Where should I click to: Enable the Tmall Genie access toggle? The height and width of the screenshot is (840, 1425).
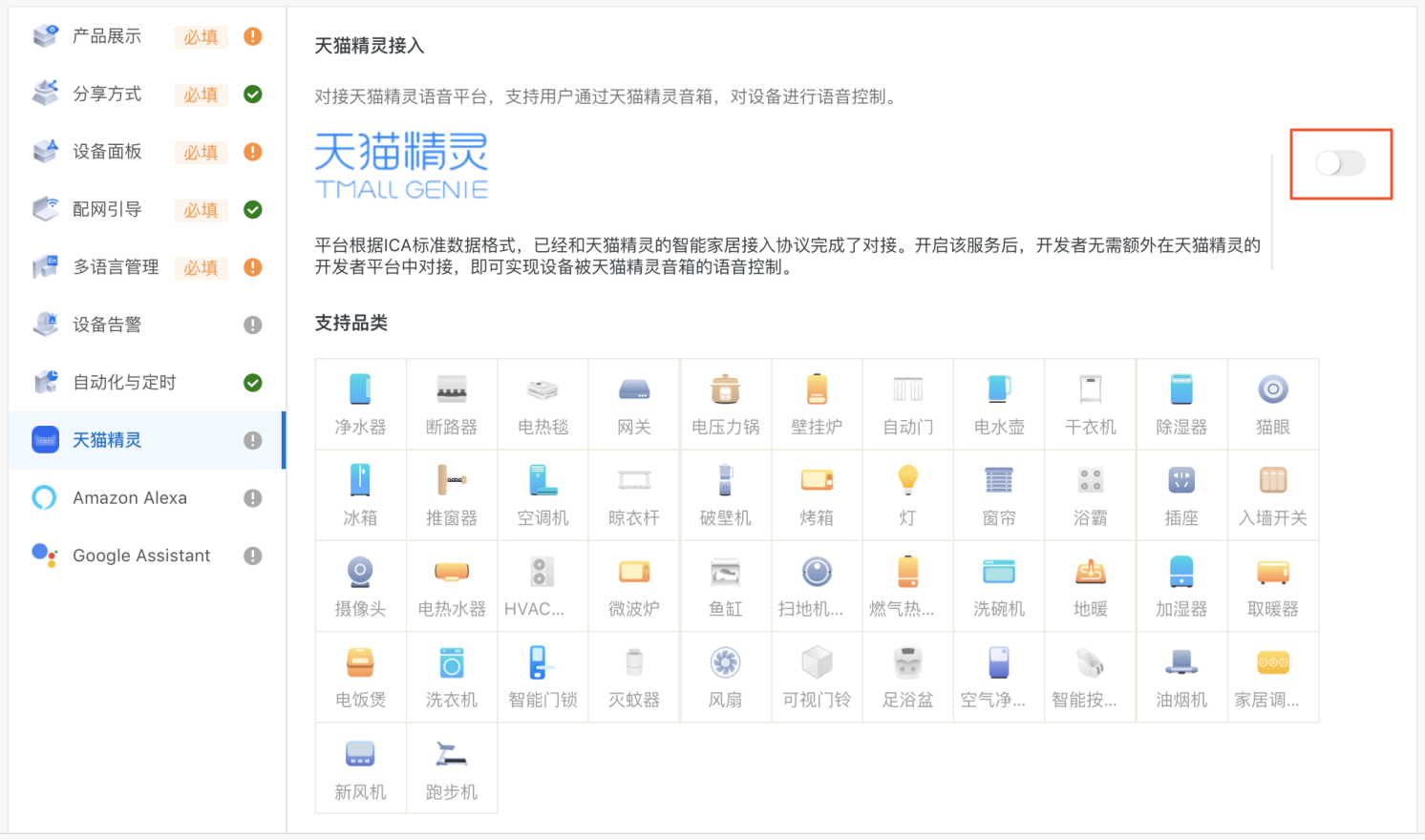point(1340,163)
